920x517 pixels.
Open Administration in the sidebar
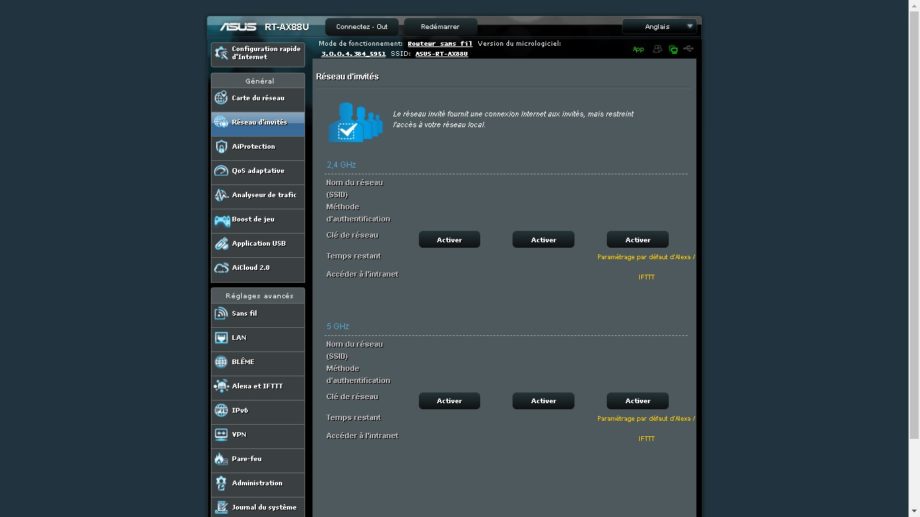257,483
